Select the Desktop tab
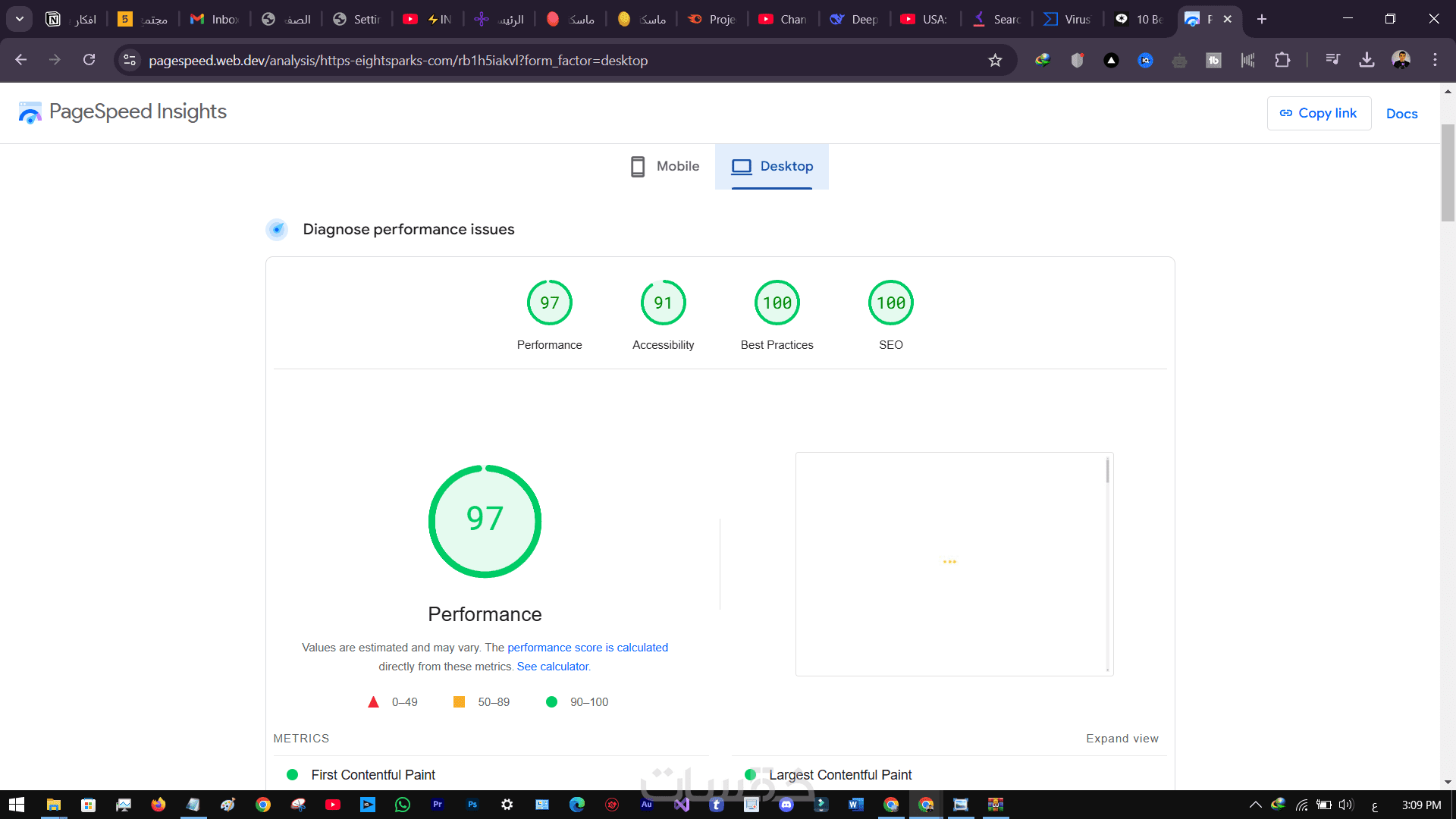 tap(772, 167)
